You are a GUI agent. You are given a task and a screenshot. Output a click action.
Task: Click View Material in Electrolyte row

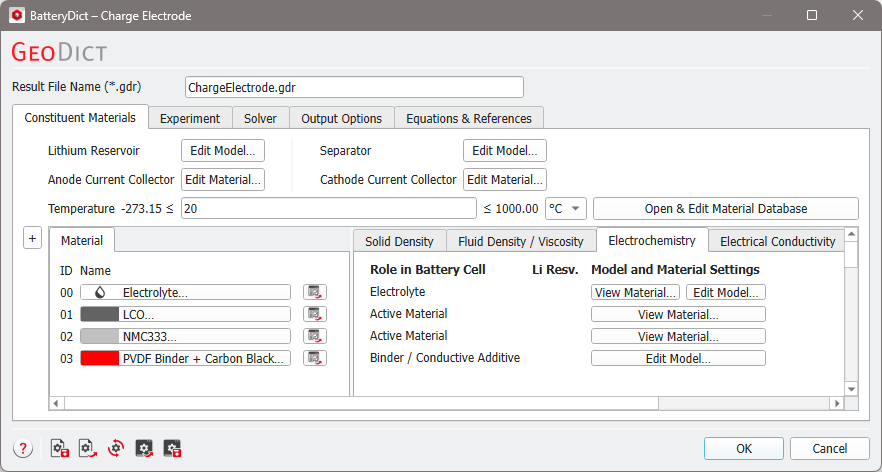635,293
